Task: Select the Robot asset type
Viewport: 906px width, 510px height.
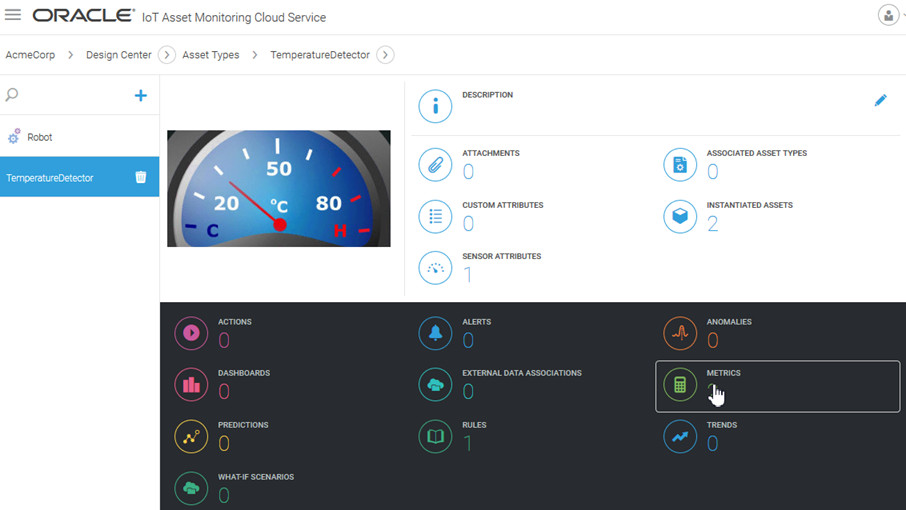Action: click(x=79, y=137)
